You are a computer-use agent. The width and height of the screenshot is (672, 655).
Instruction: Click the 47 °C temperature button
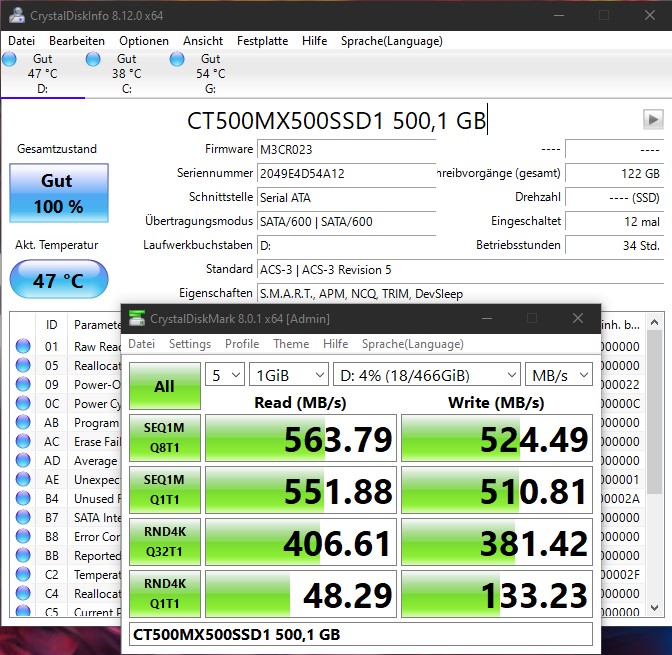point(59,279)
